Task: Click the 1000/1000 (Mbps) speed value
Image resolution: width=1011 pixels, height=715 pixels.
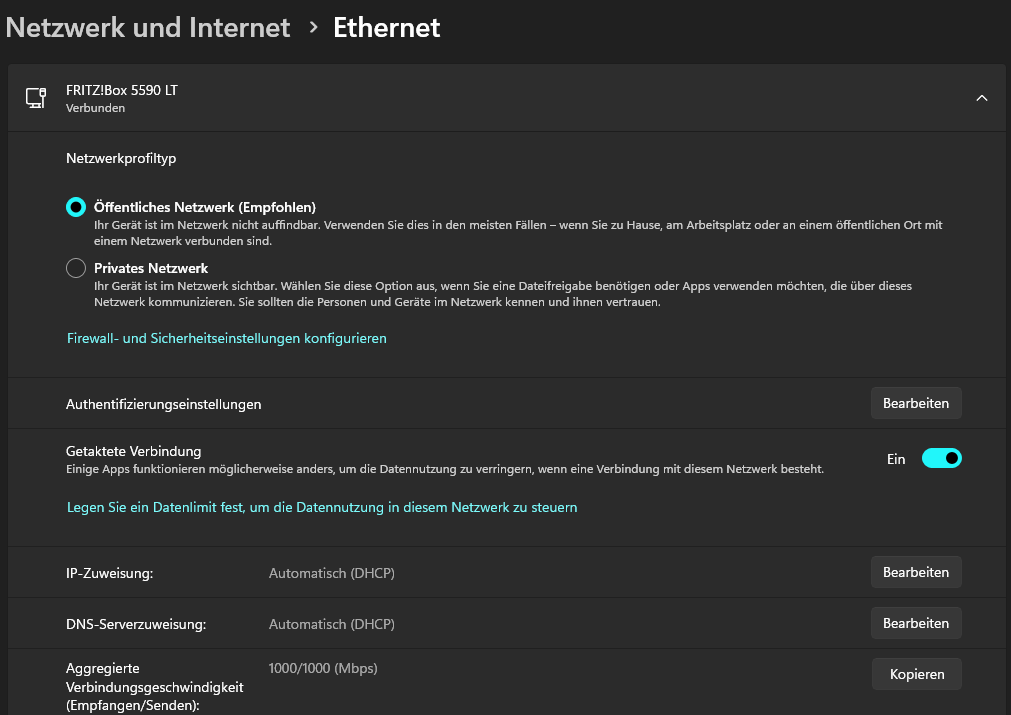Action: click(x=323, y=668)
